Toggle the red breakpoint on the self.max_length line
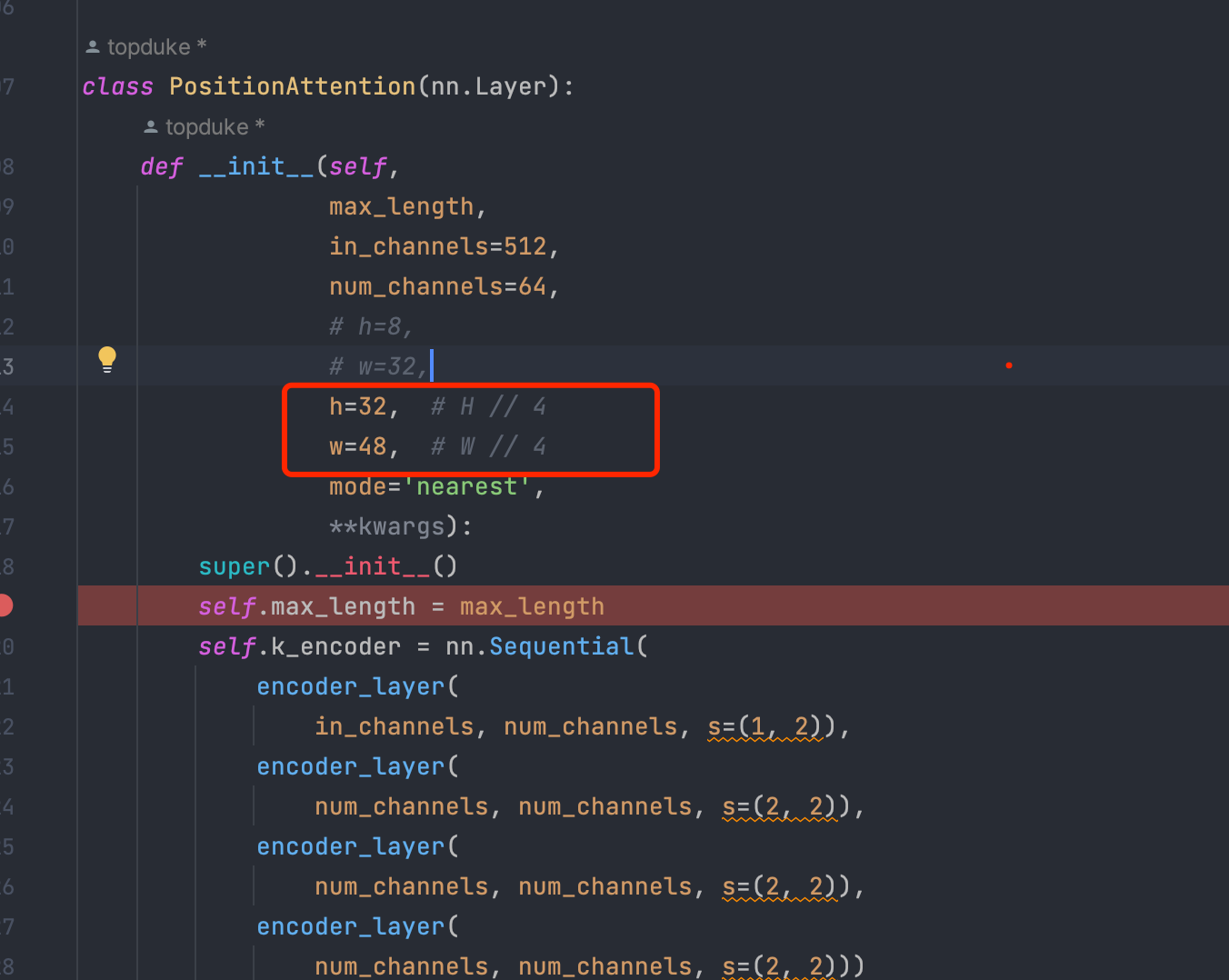Viewport: 1229px width, 980px height. point(5,605)
